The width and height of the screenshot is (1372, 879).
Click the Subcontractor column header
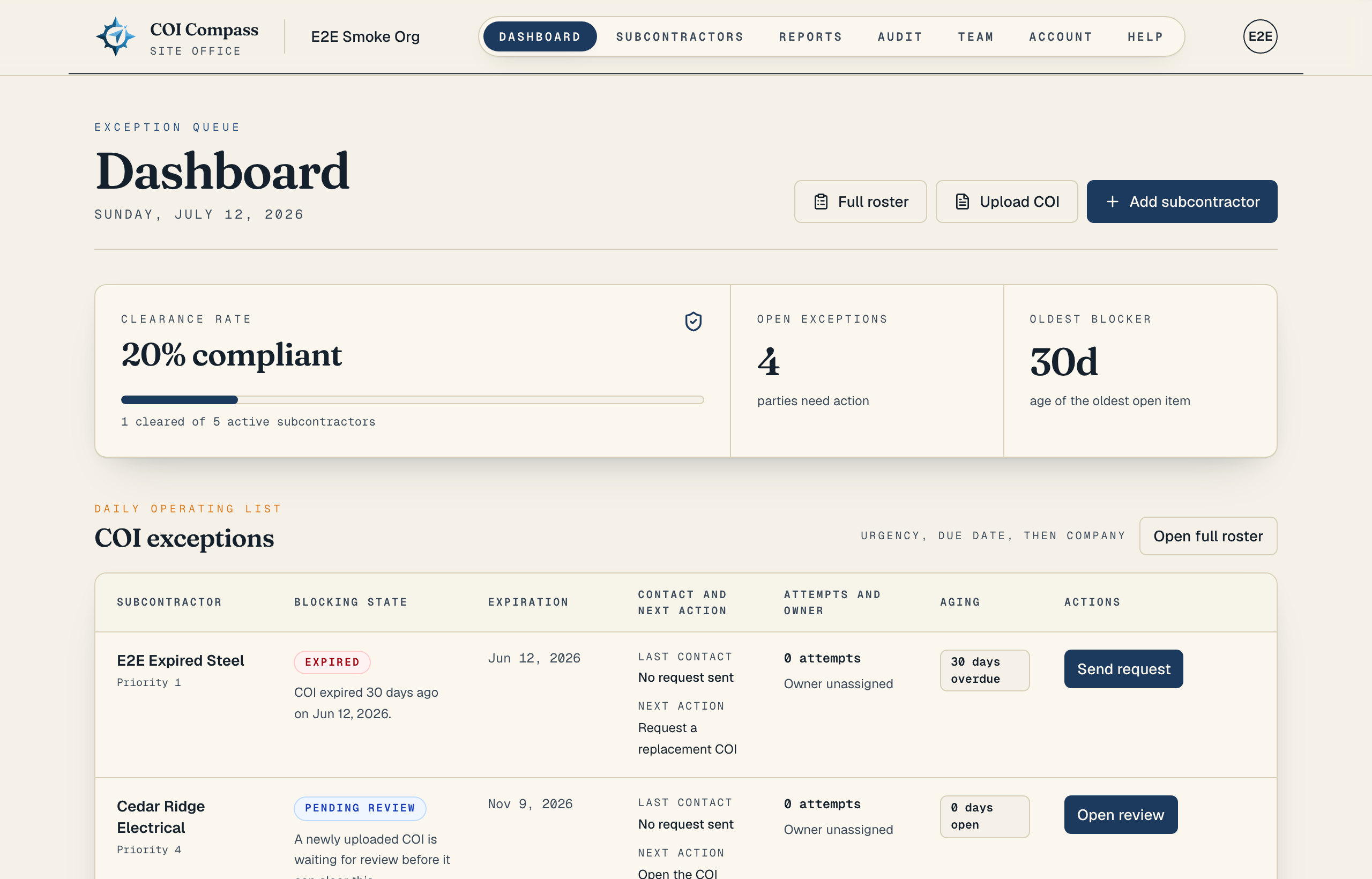tap(169, 602)
